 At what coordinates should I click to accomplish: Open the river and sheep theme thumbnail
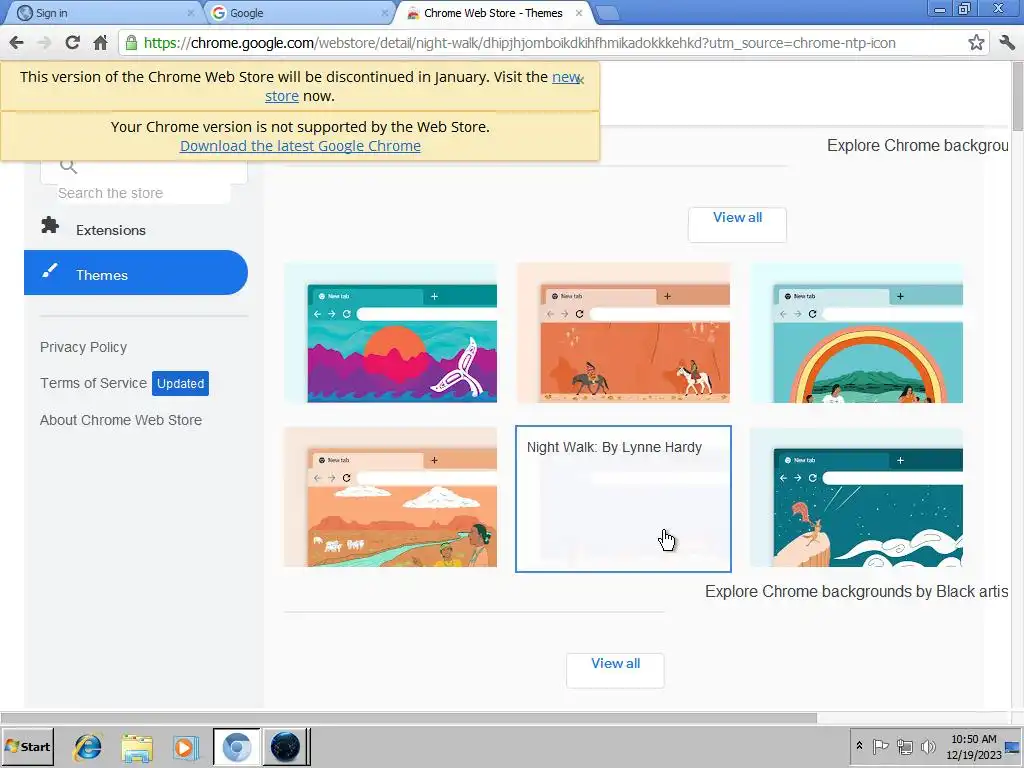click(x=391, y=497)
